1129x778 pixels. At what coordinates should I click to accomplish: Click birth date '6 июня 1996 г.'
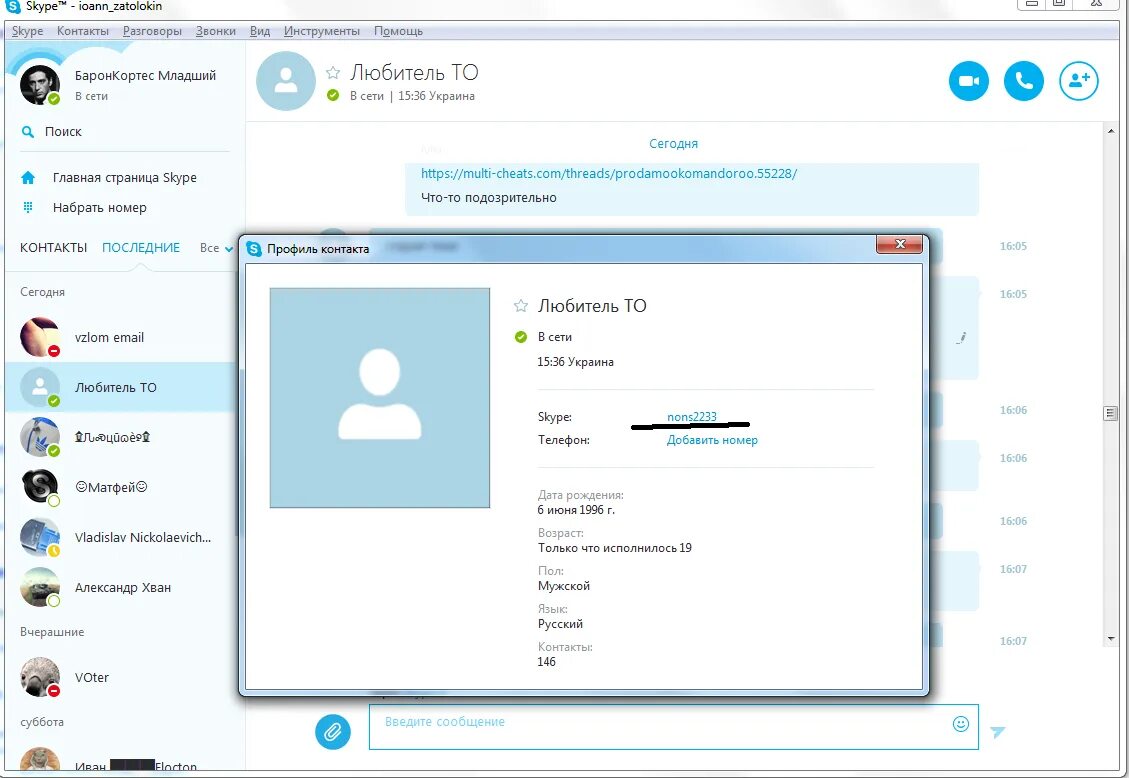tap(576, 510)
